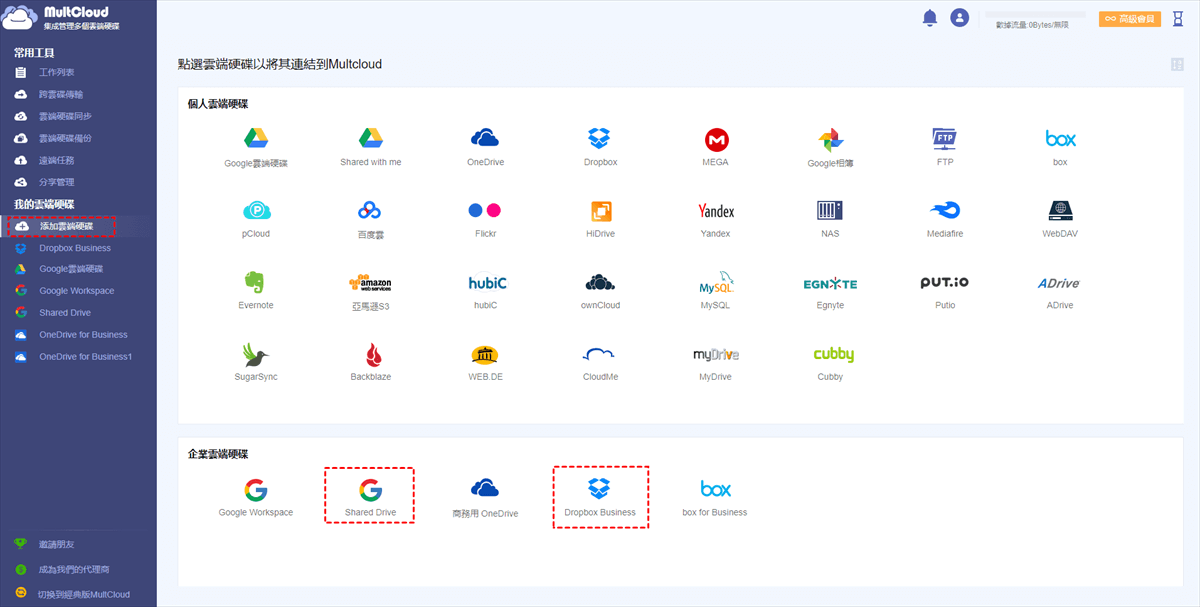Choose the FTP connection icon
The height and width of the screenshot is (607, 1200).
[x=945, y=138]
